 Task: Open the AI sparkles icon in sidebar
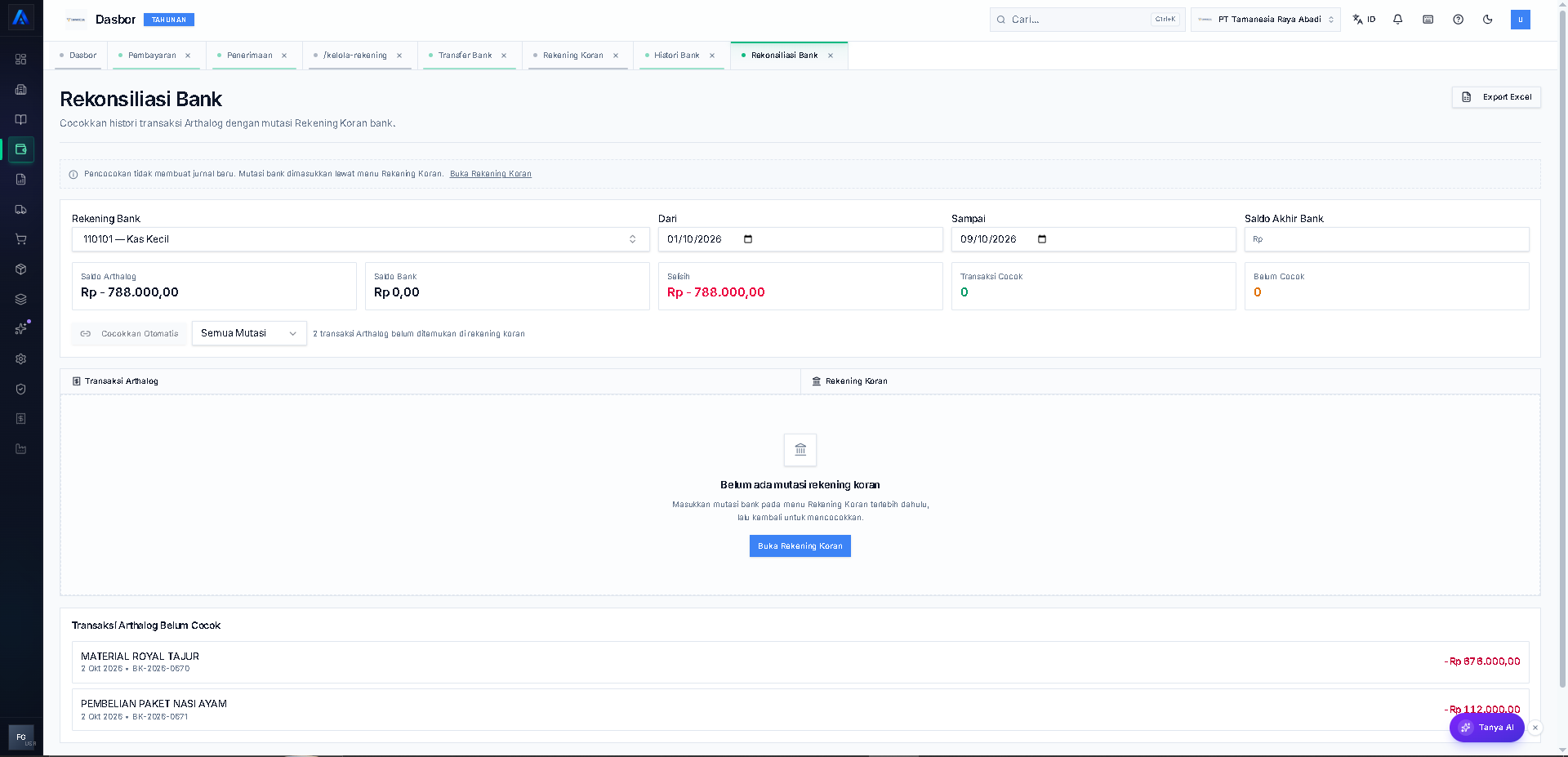(x=21, y=329)
